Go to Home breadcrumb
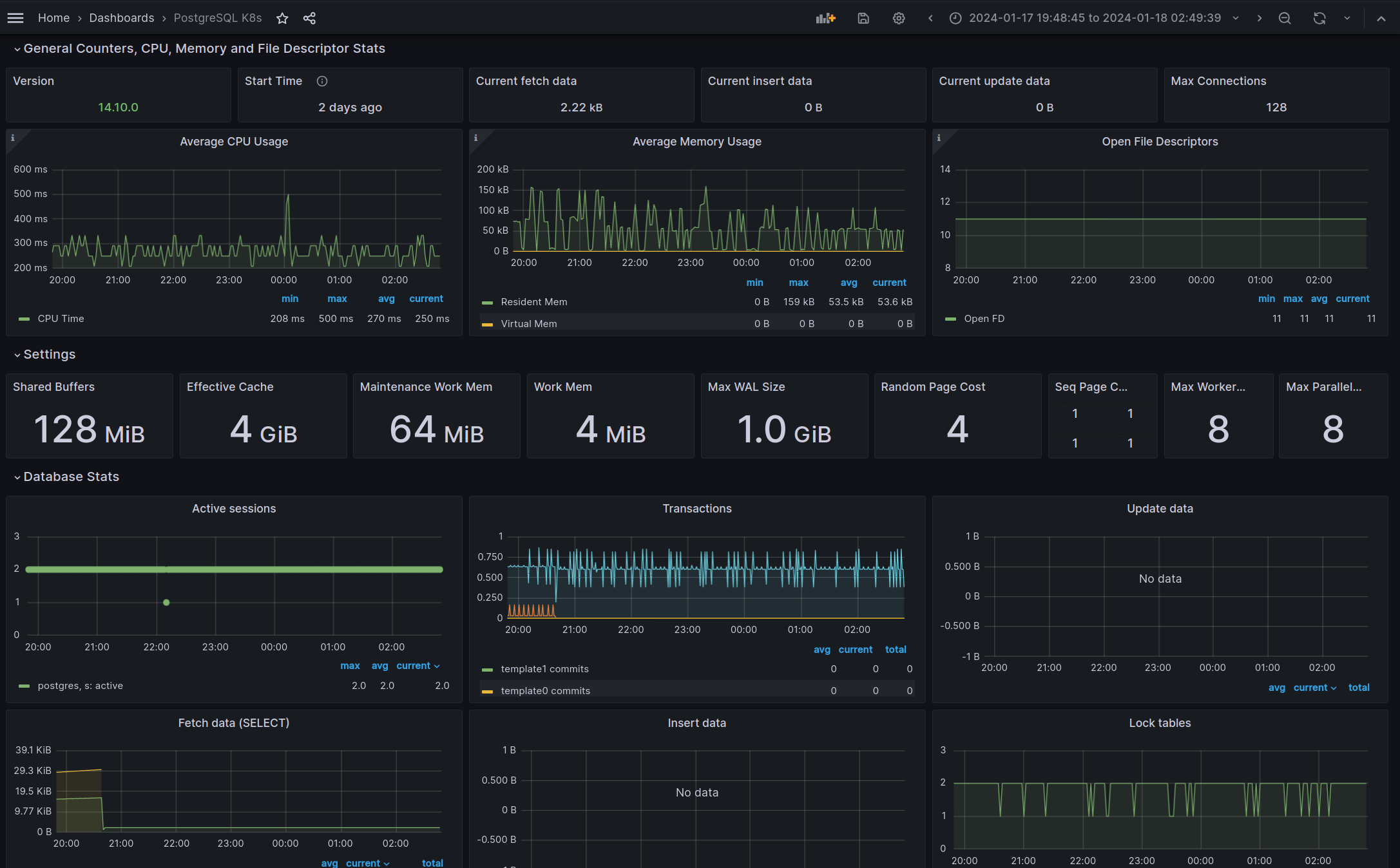Viewport: 1400px width, 868px height. (x=53, y=18)
